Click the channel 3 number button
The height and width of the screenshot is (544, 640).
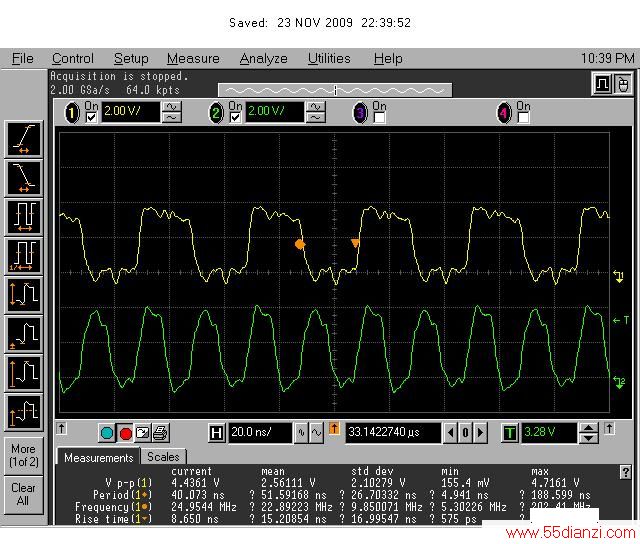(x=360, y=113)
